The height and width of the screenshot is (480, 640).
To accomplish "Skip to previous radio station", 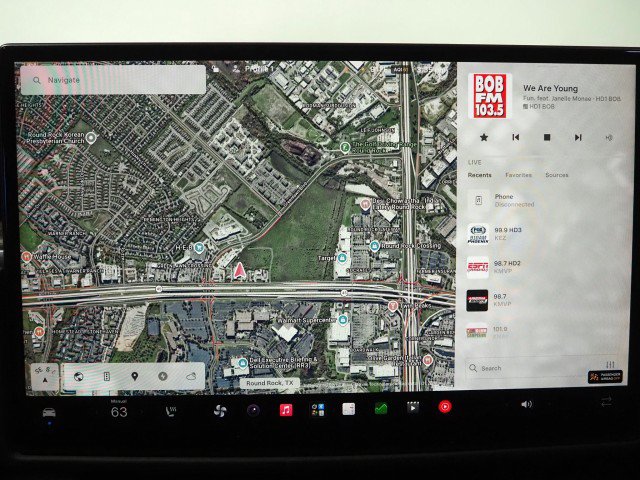I will coord(516,137).
